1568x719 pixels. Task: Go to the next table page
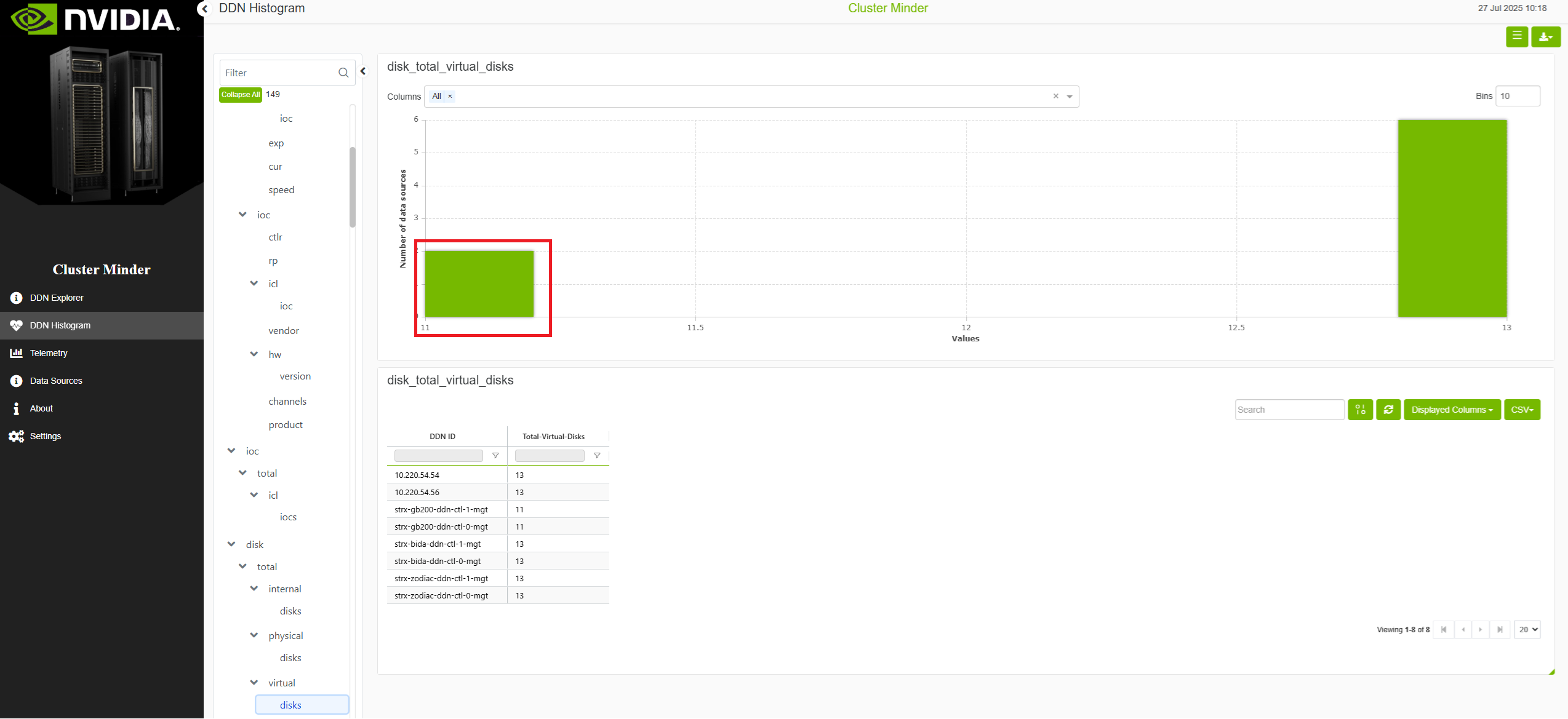(1481, 630)
